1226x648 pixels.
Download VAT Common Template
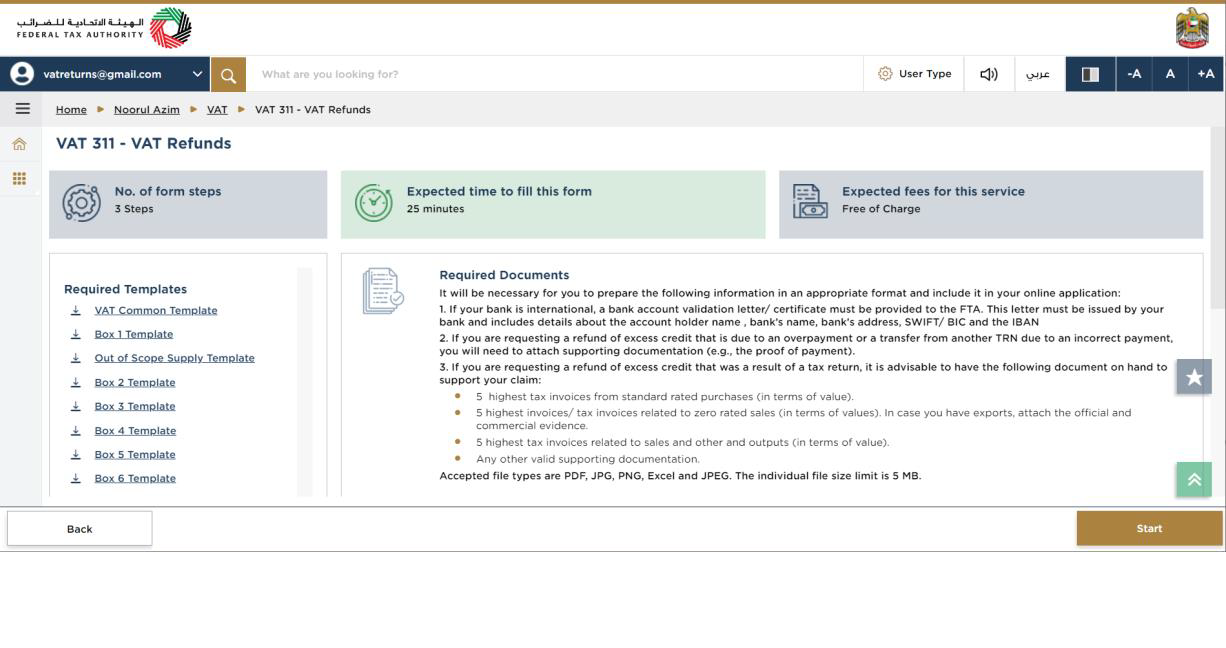pyautogui.click(x=156, y=310)
